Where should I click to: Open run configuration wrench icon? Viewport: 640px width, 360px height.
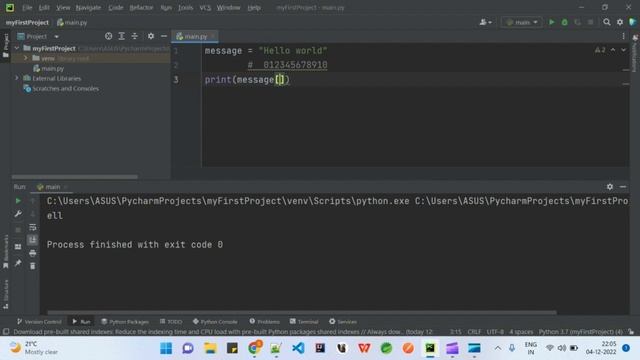(x=18, y=214)
